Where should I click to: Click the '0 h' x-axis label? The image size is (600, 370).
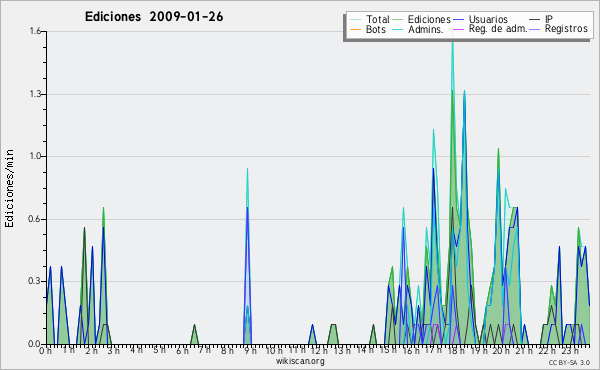(45, 351)
